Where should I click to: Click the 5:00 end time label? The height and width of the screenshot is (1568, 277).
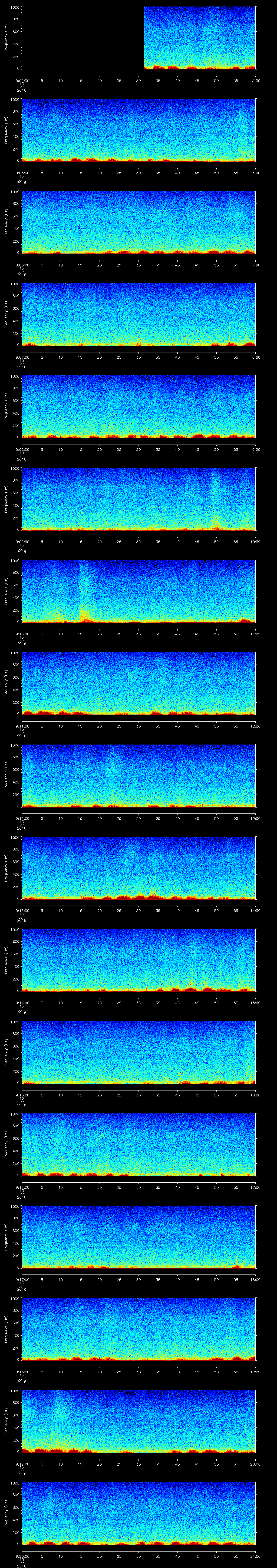click(256, 80)
